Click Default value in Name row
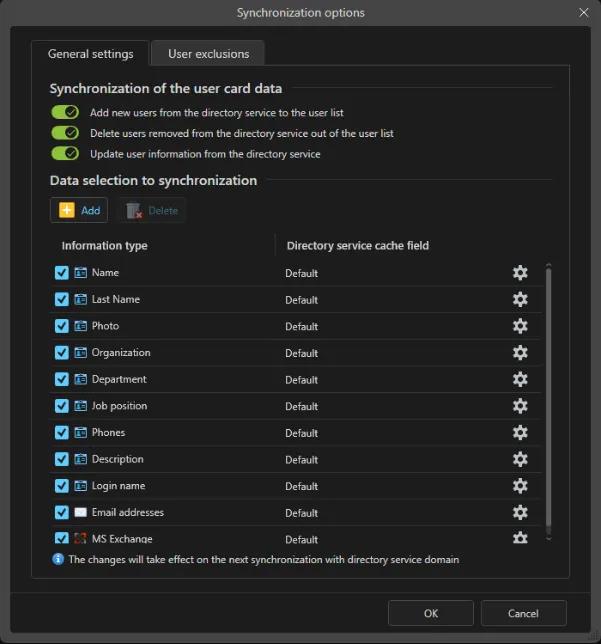The width and height of the screenshot is (601, 644). click(302, 274)
